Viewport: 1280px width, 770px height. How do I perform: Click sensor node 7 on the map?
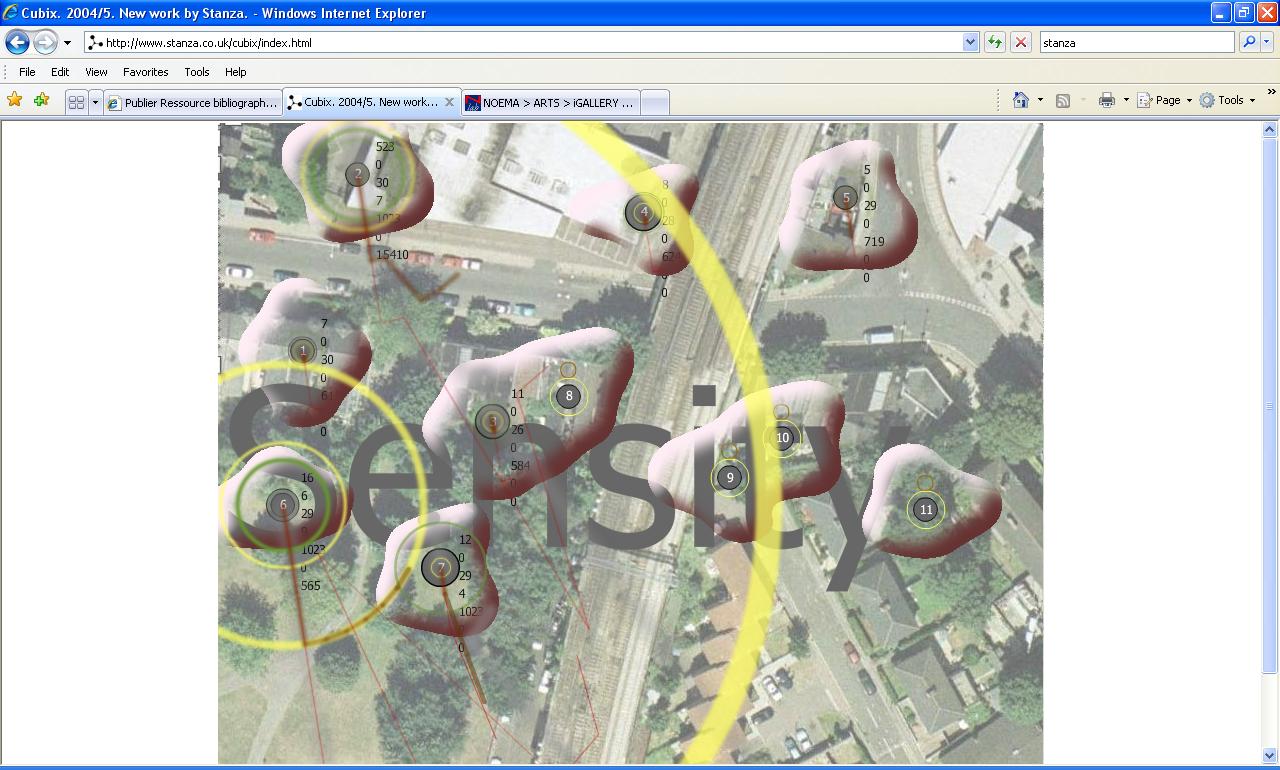click(x=440, y=568)
